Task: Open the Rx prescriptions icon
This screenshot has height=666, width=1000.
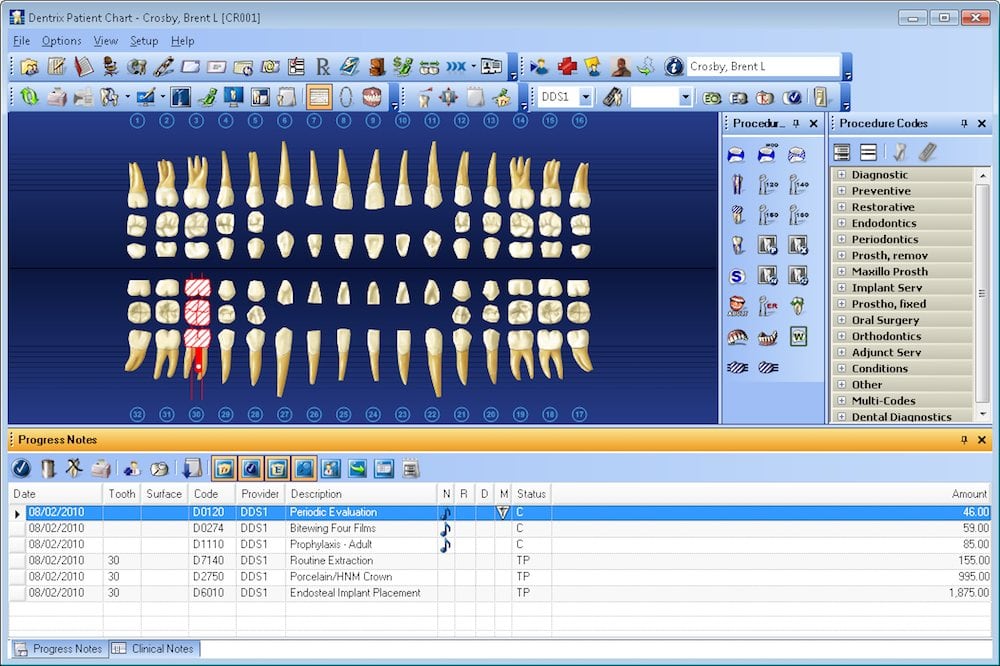Action: click(323, 66)
